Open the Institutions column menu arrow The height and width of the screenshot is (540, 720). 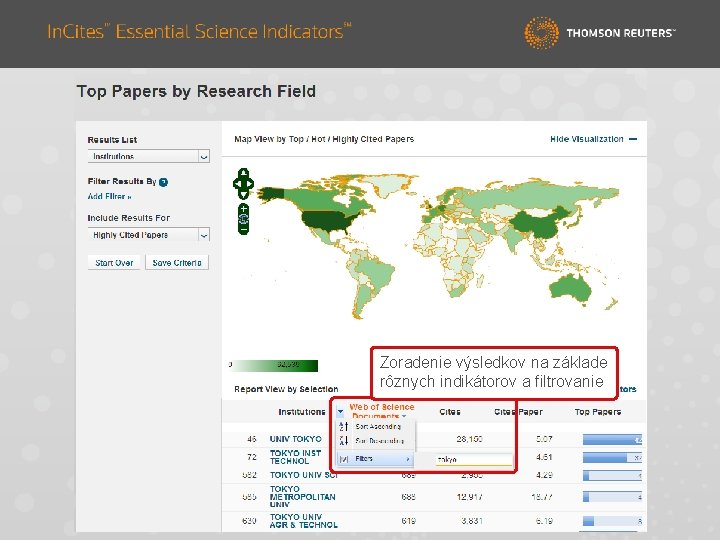340,411
